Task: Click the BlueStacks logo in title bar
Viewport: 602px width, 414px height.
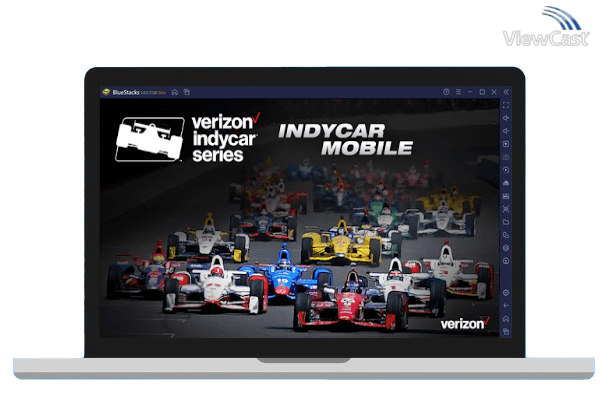Action: [x=106, y=92]
